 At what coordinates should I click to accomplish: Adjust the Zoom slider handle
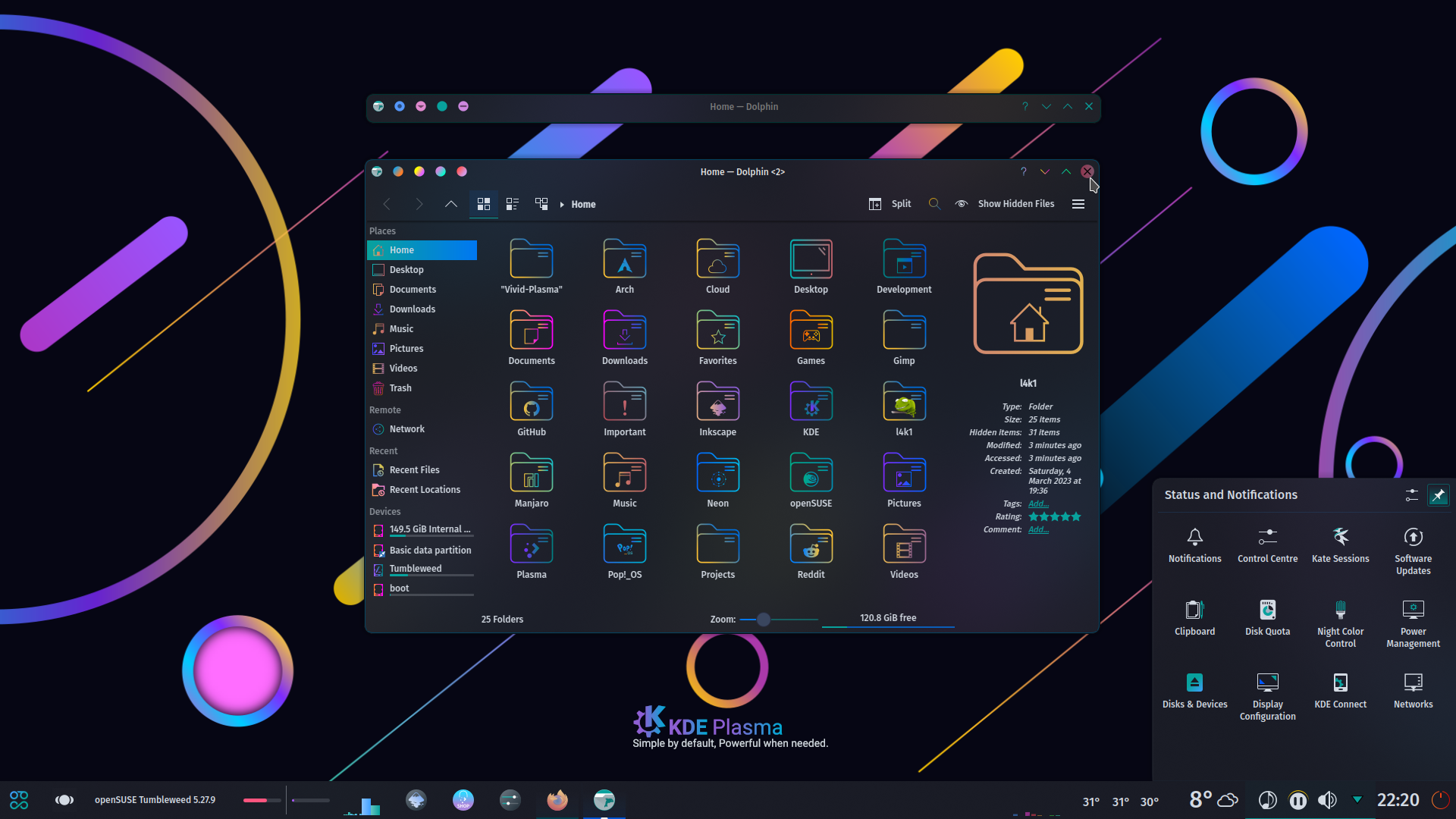coord(764,620)
